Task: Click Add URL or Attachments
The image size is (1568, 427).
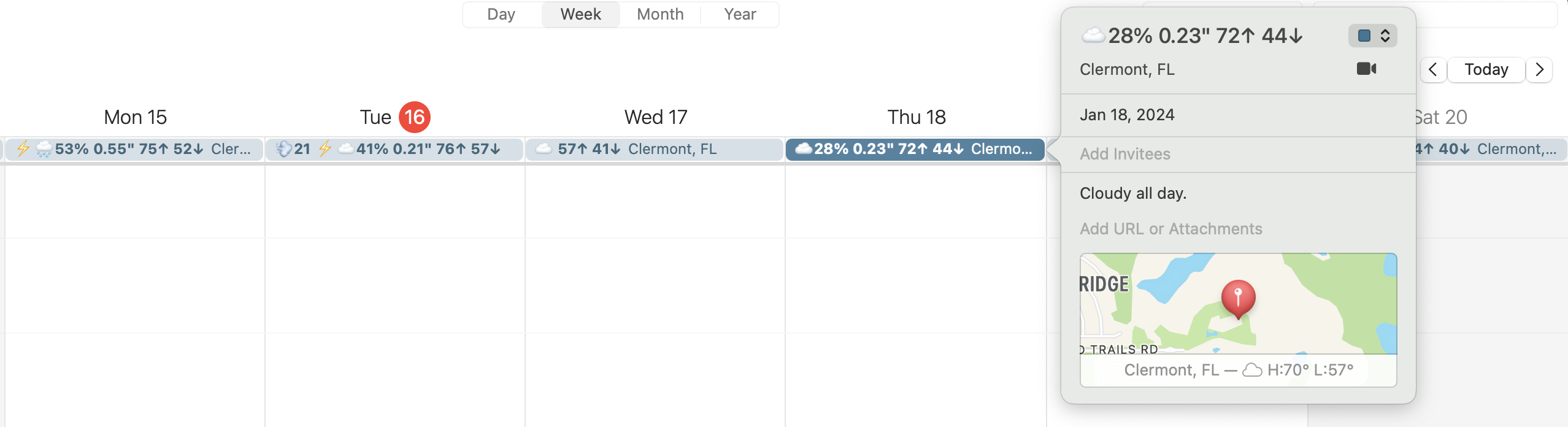Action: [x=1170, y=229]
